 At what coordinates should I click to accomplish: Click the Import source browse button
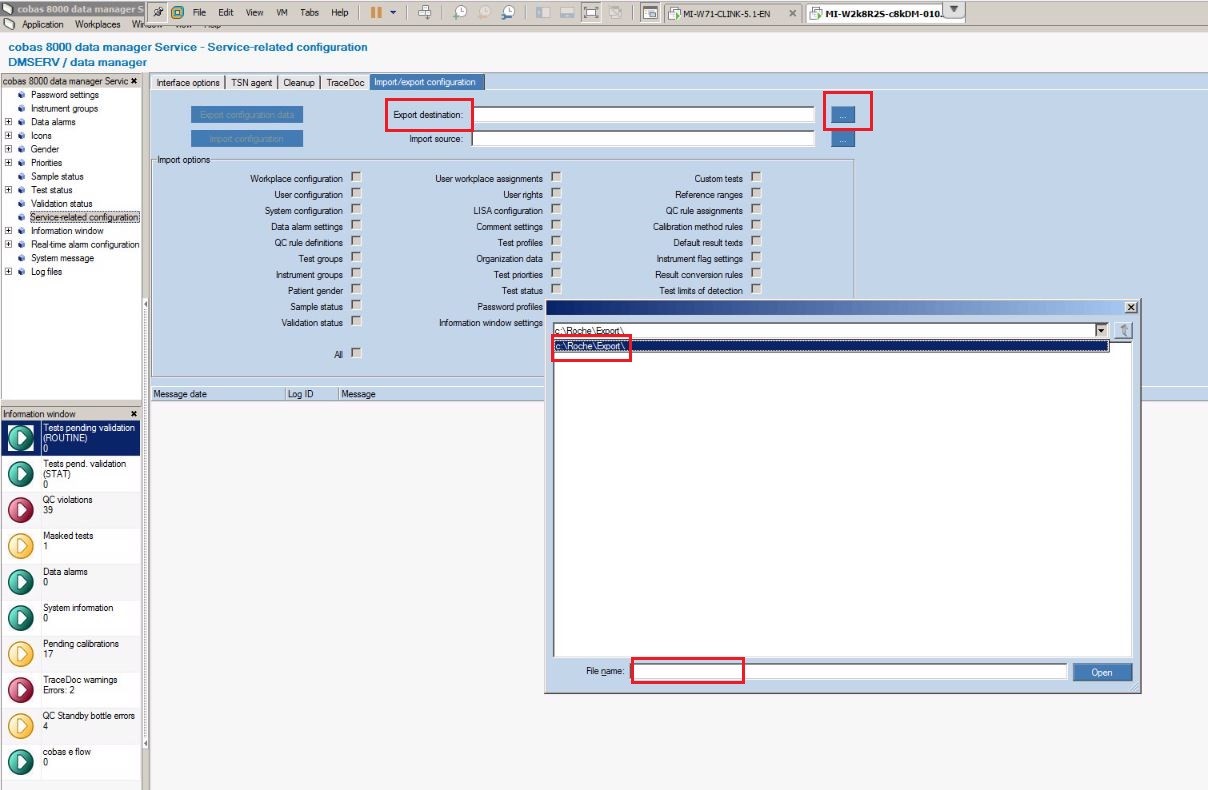[843, 139]
